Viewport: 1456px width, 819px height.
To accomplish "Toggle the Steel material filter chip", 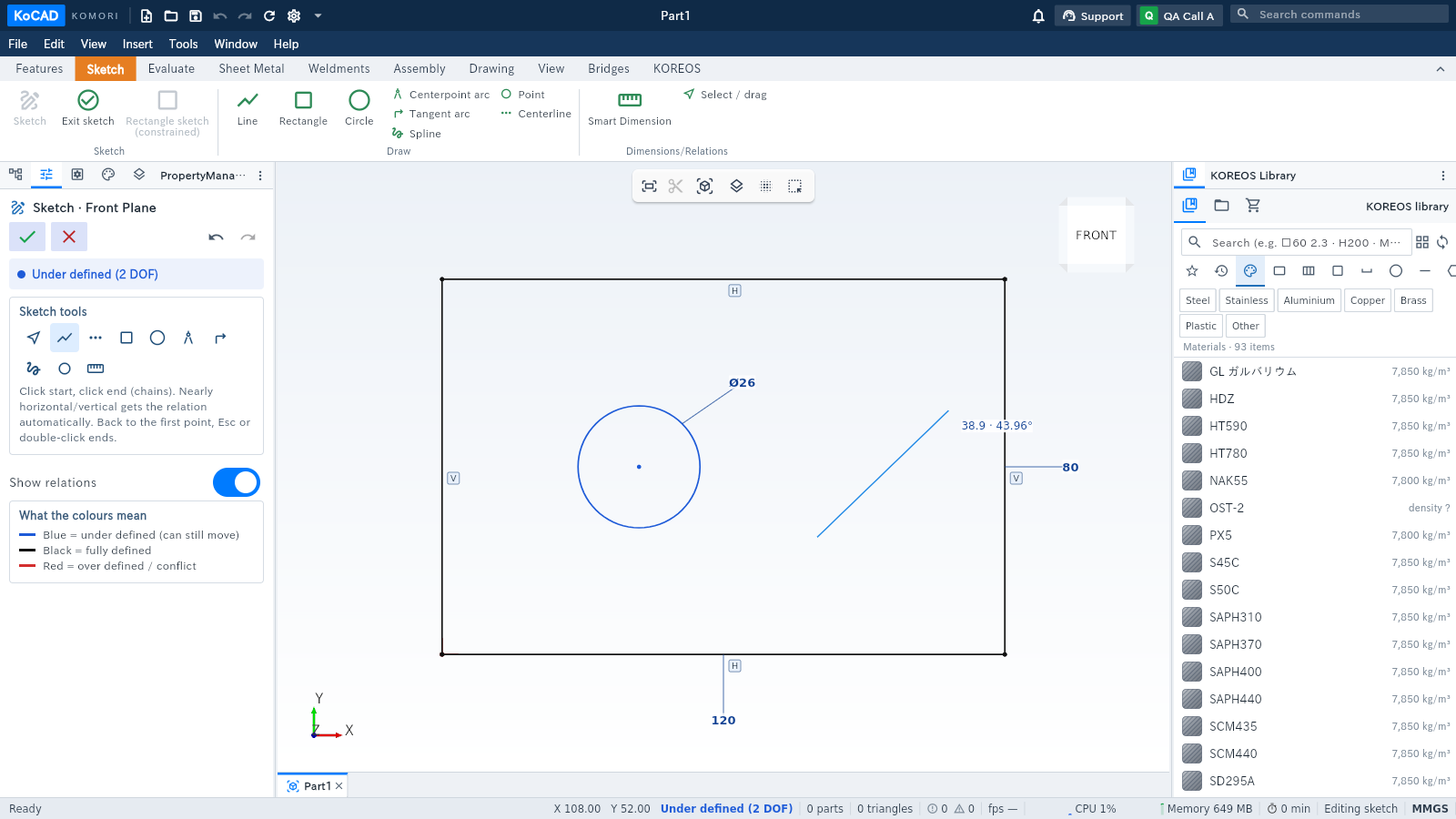I will coord(1198,300).
